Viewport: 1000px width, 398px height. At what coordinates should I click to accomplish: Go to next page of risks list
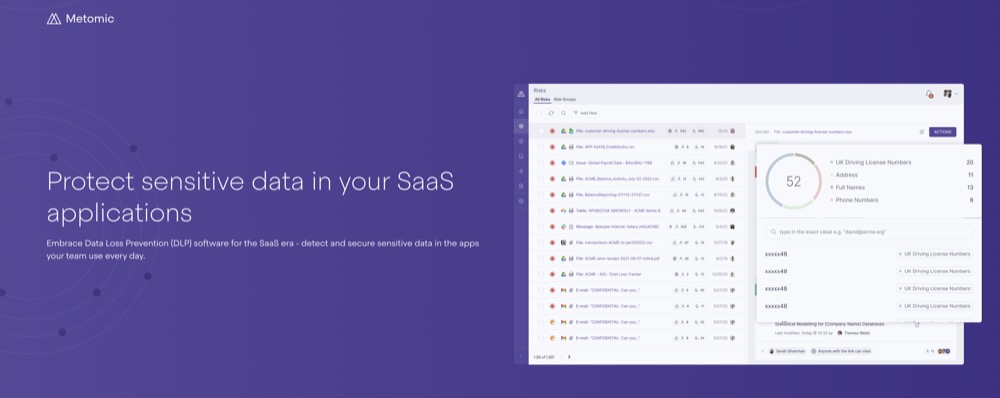click(569, 357)
